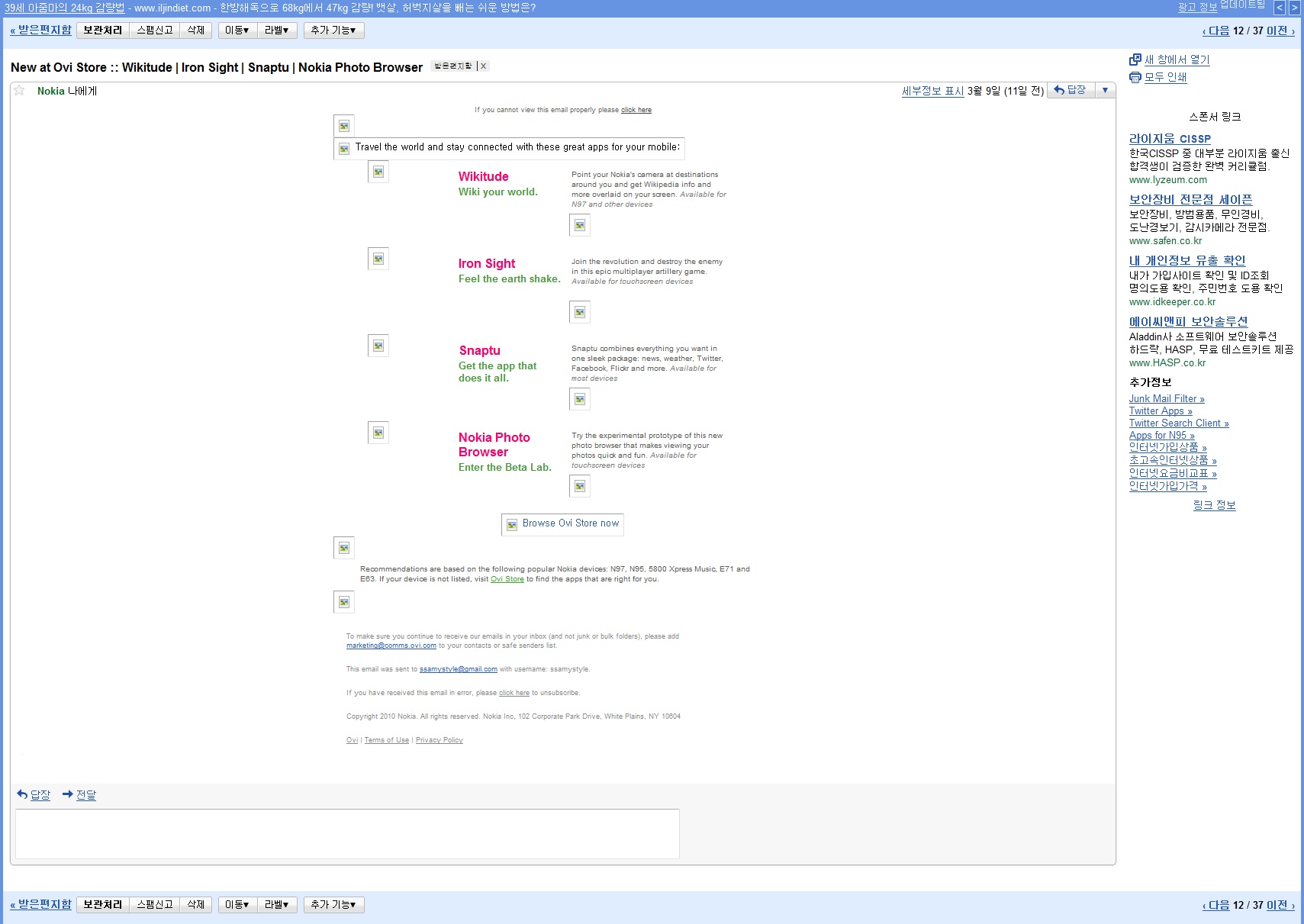
Task: Click the bottom Report spam button
Action: (155, 905)
